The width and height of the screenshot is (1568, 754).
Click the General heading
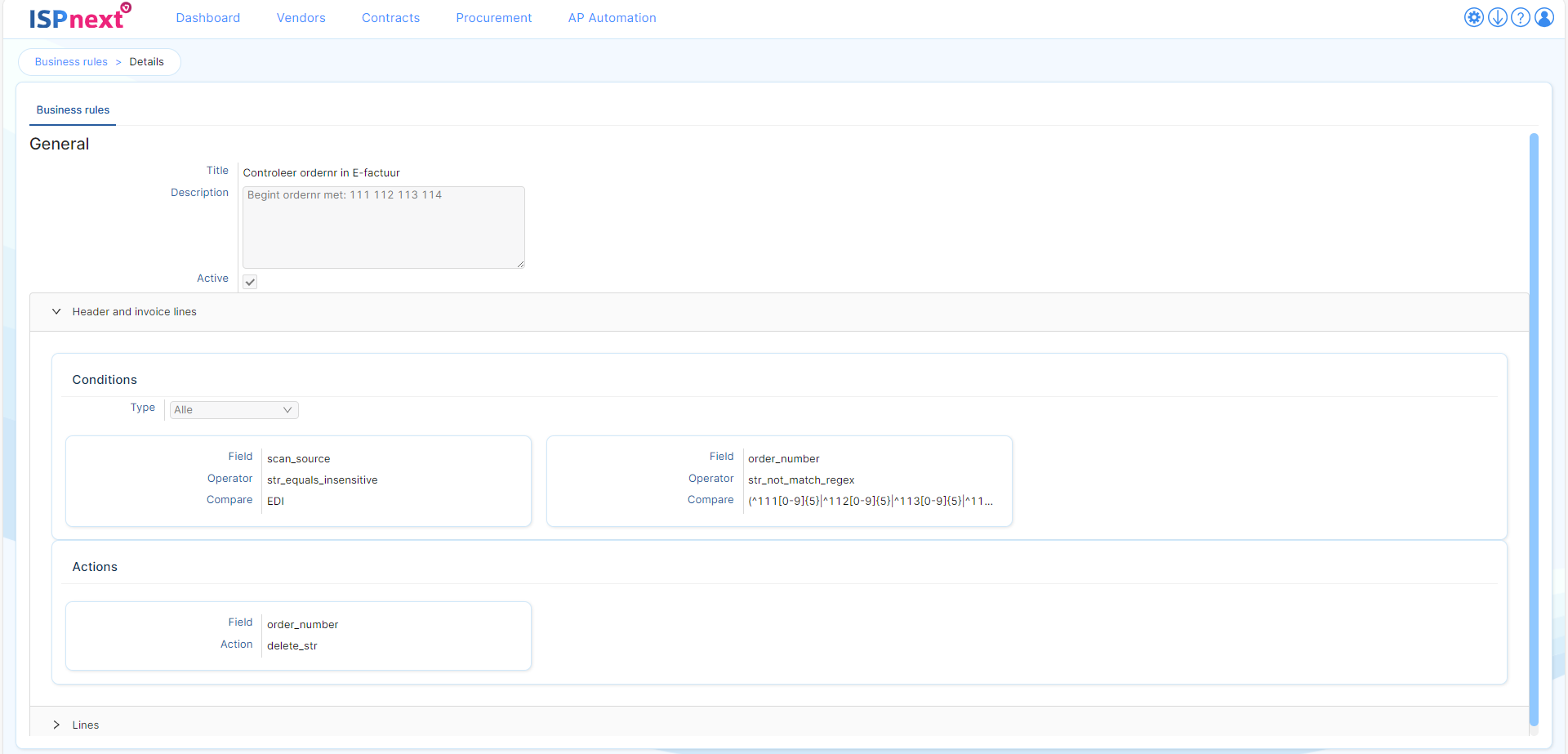(59, 144)
